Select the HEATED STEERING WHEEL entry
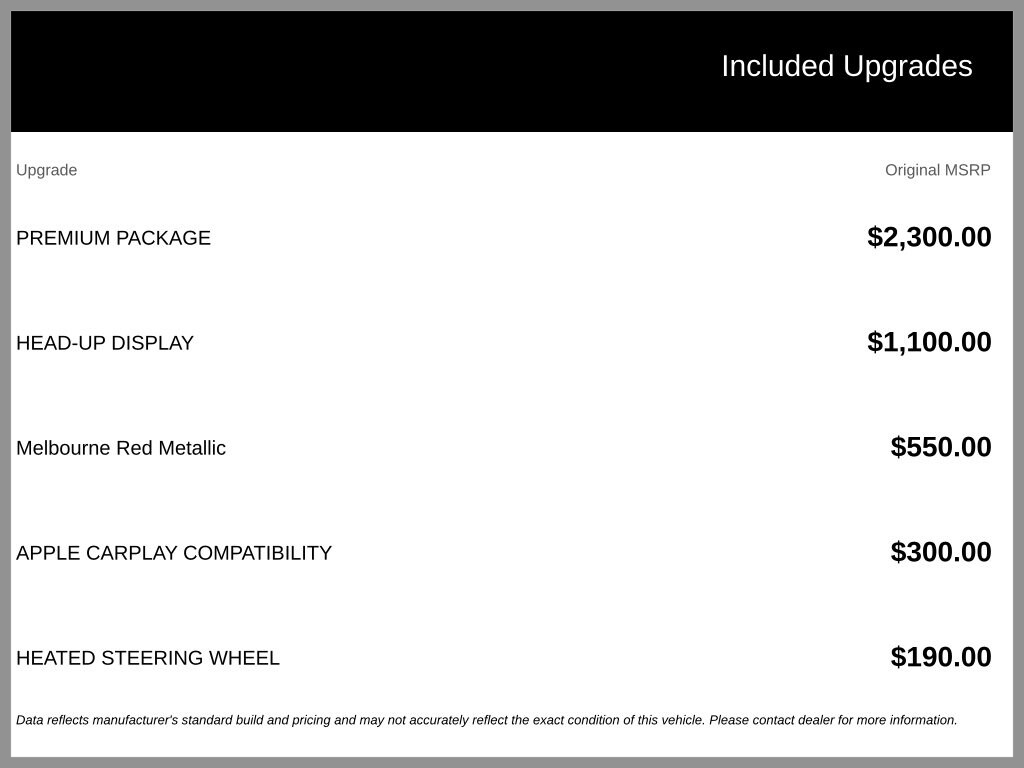 click(x=148, y=658)
